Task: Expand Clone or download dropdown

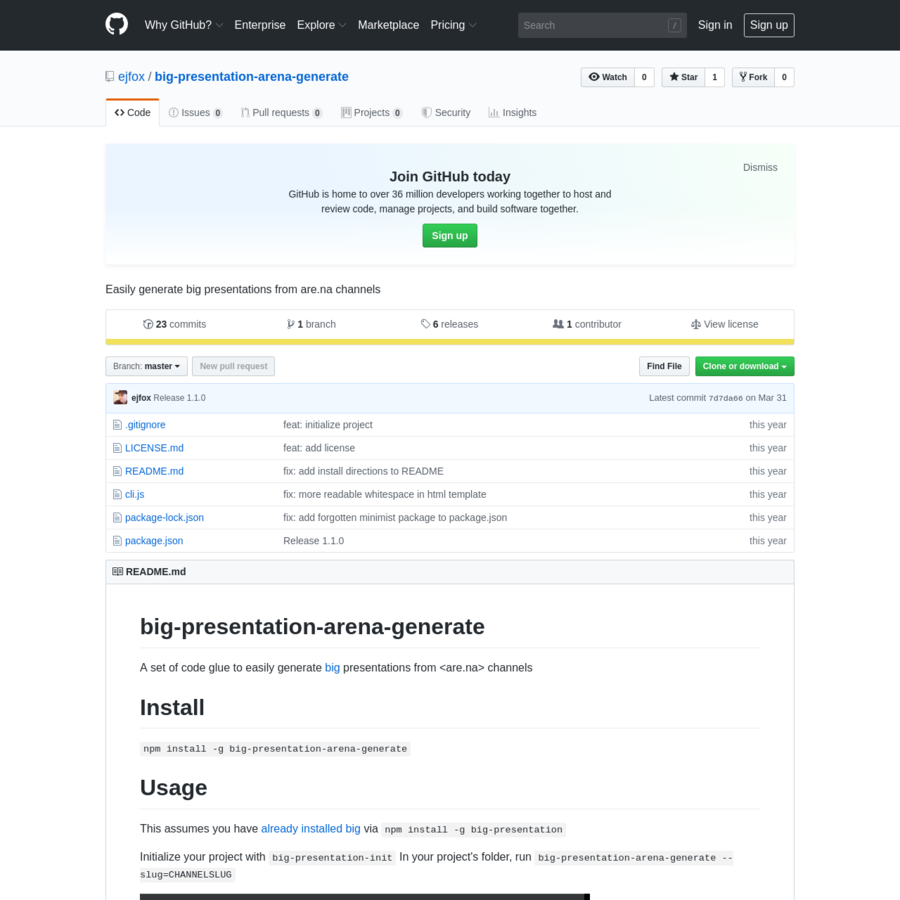Action: 744,366
